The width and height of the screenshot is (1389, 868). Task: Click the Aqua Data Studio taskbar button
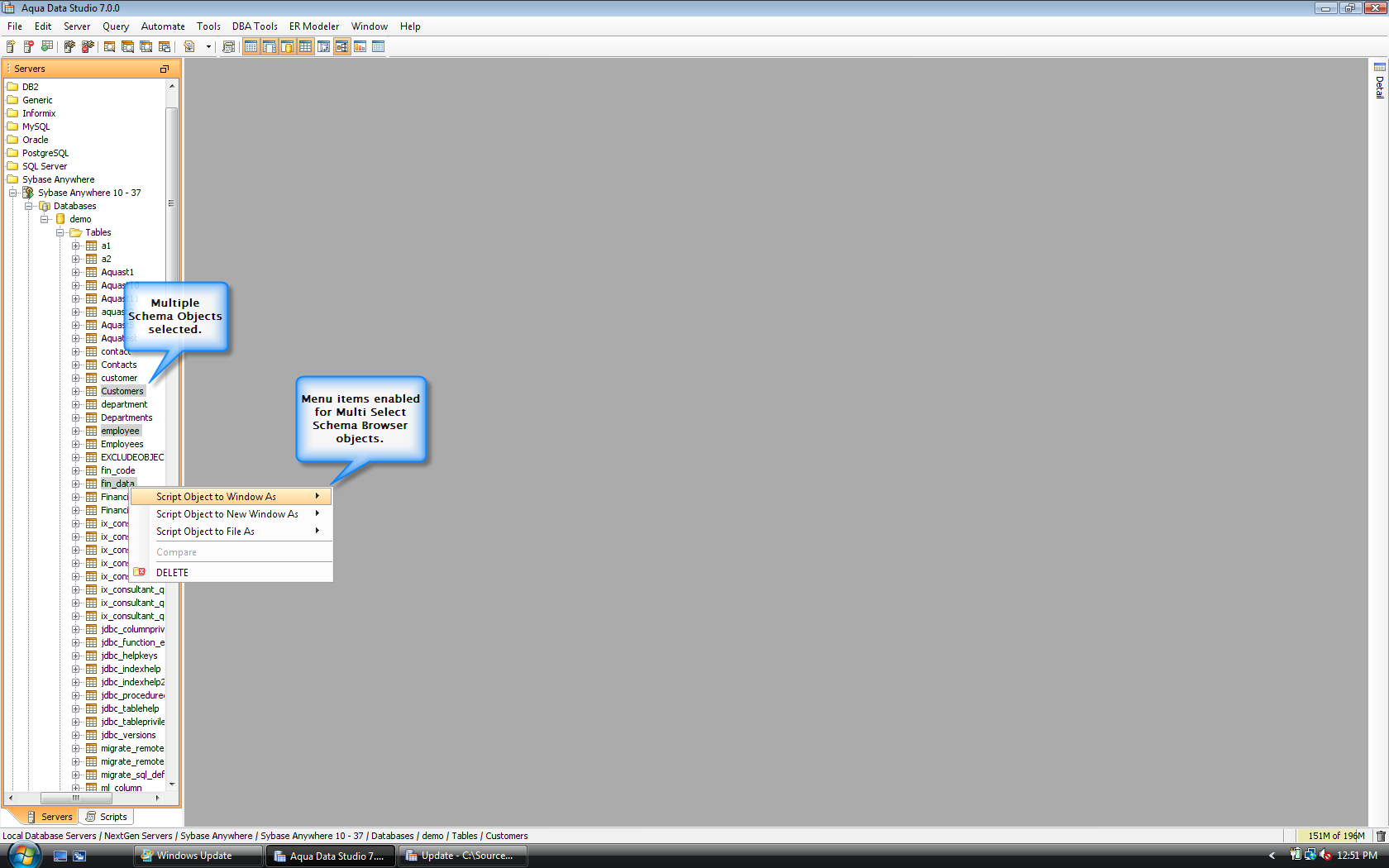pos(331,856)
